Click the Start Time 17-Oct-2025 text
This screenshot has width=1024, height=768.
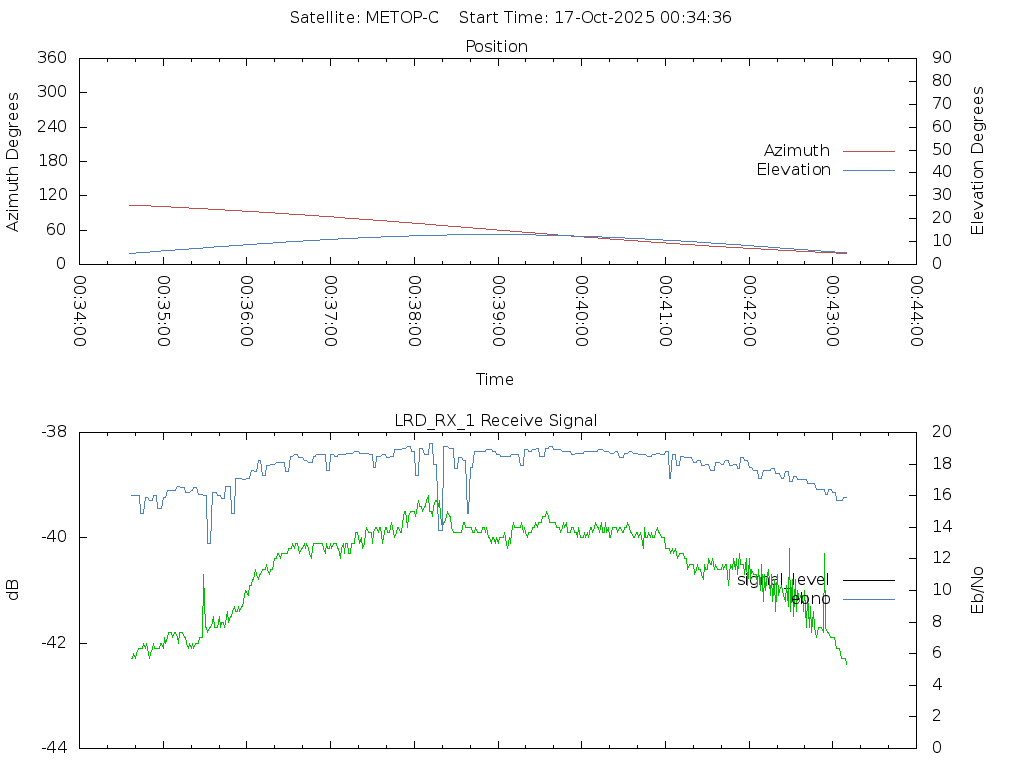click(x=596, y=18)
